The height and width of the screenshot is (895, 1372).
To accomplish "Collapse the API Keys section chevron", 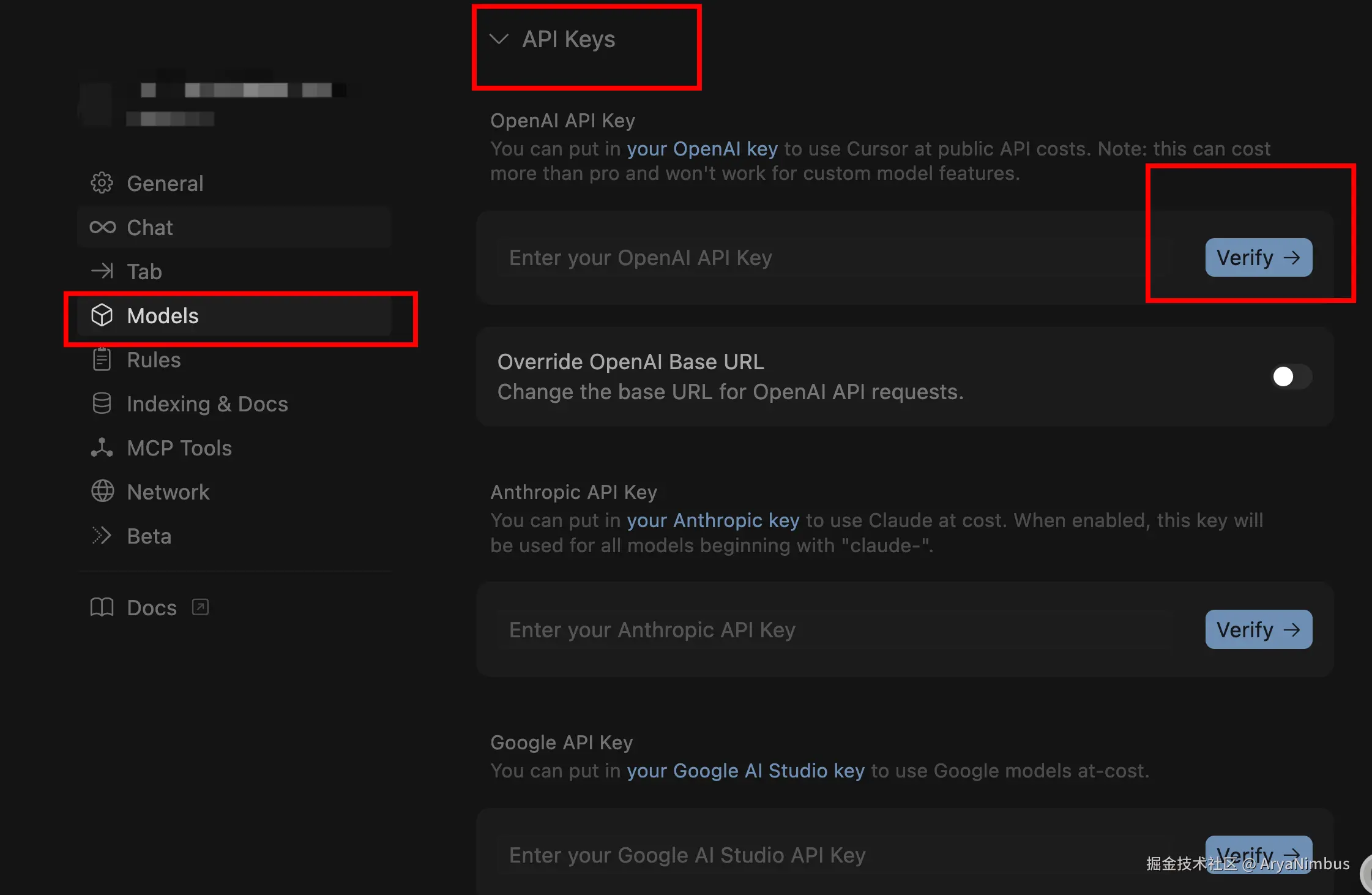I will click(x=499, y=39).
